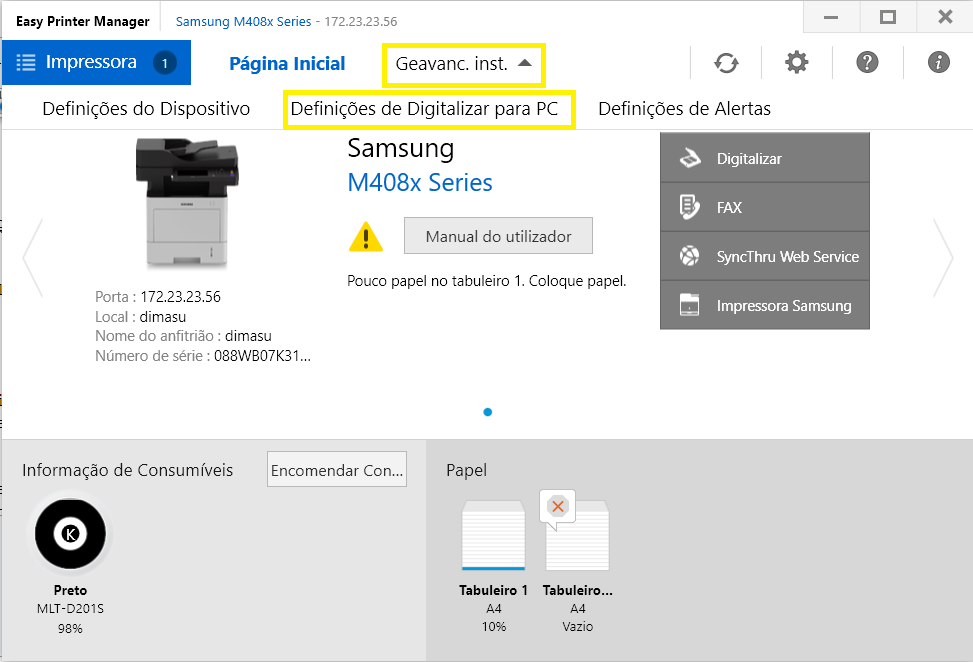Click the Manual do utilizador button

click(498, 236)
